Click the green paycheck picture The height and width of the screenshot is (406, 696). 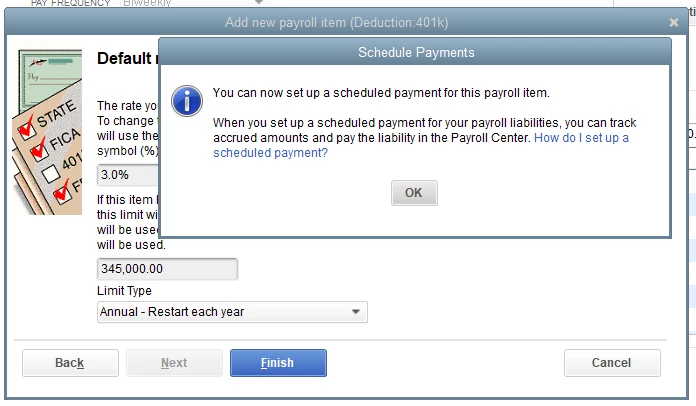click(x=50, y=80)
